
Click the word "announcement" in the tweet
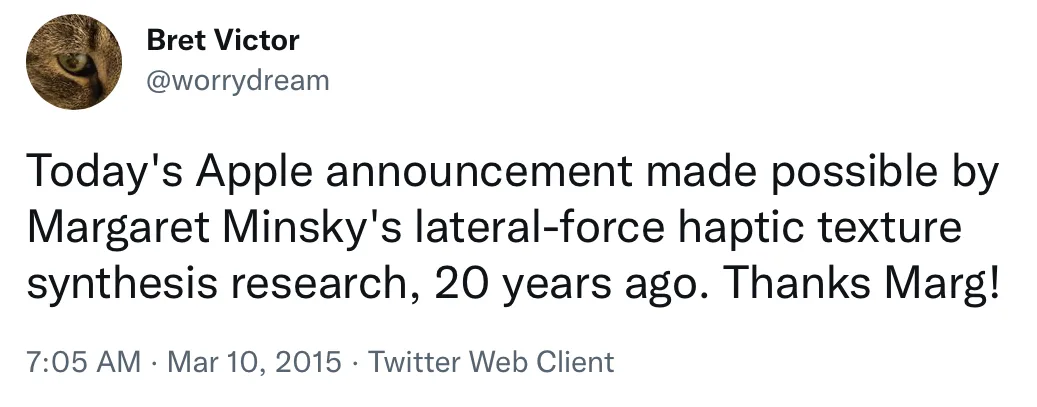pyautogui.click(x=481, y=176)
